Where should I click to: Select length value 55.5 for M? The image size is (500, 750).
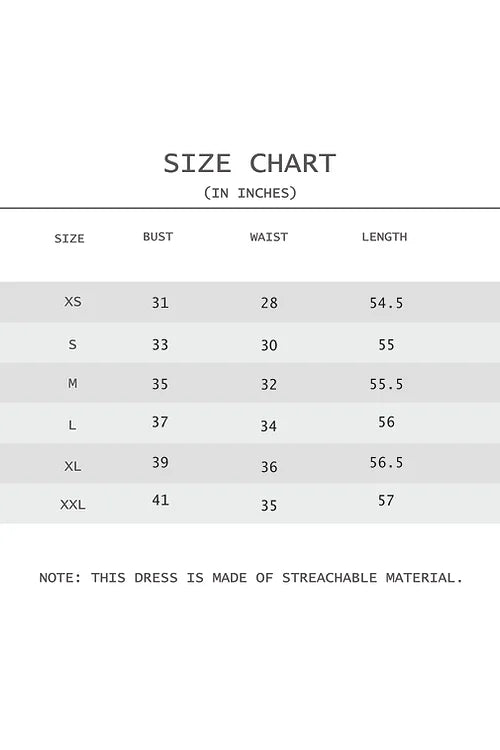(386, 384)
